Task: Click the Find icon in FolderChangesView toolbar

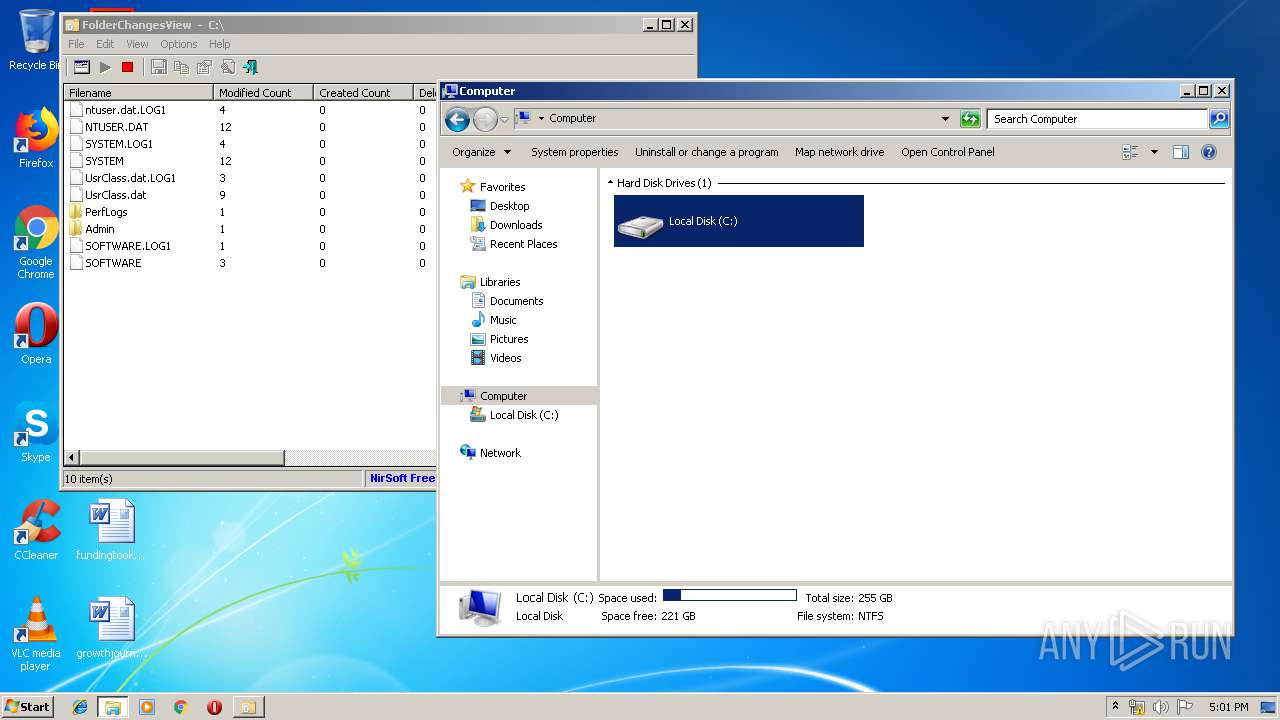Action: (x=228, y=67)
